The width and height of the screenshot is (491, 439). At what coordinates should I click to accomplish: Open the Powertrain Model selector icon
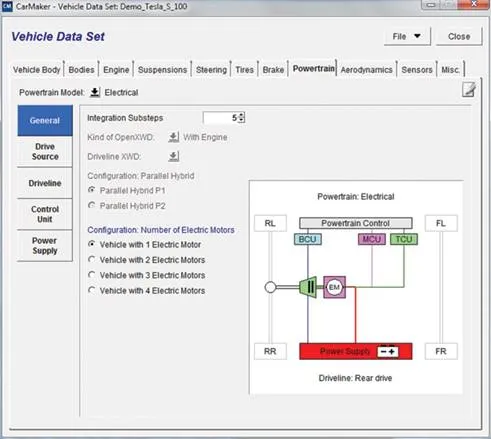pos(95,92)
